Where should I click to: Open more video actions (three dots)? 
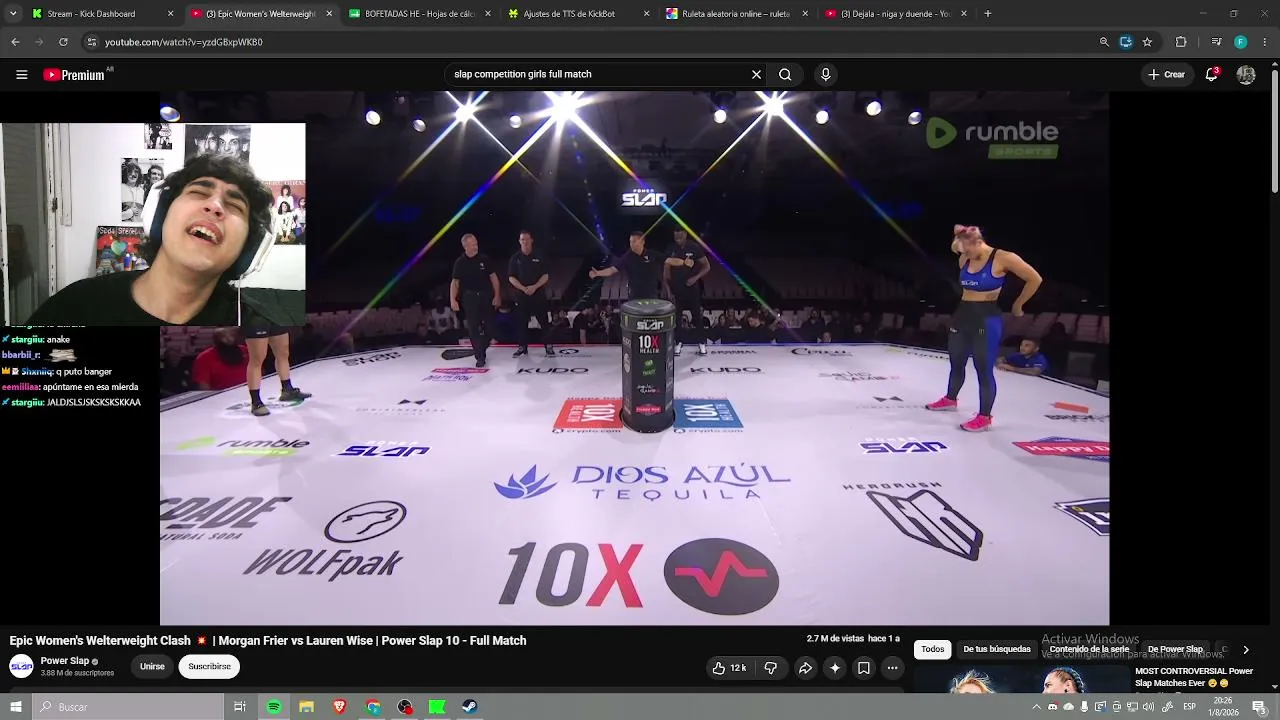pyautogui.click(x=893, y=668)
